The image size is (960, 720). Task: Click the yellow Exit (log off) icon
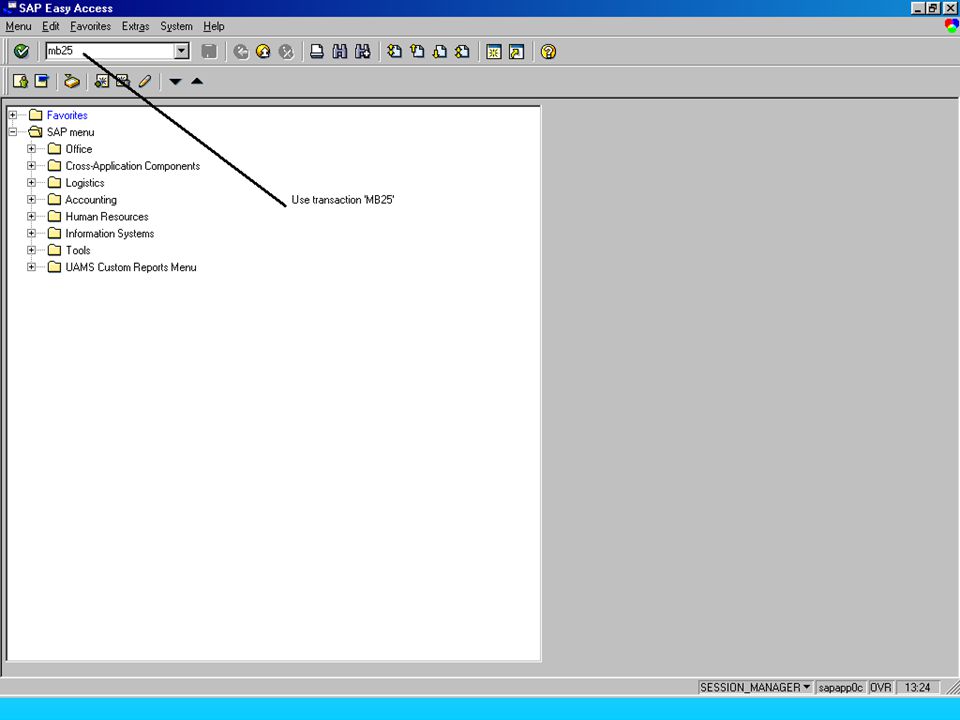pyautogui.click(x=263, y=51)
